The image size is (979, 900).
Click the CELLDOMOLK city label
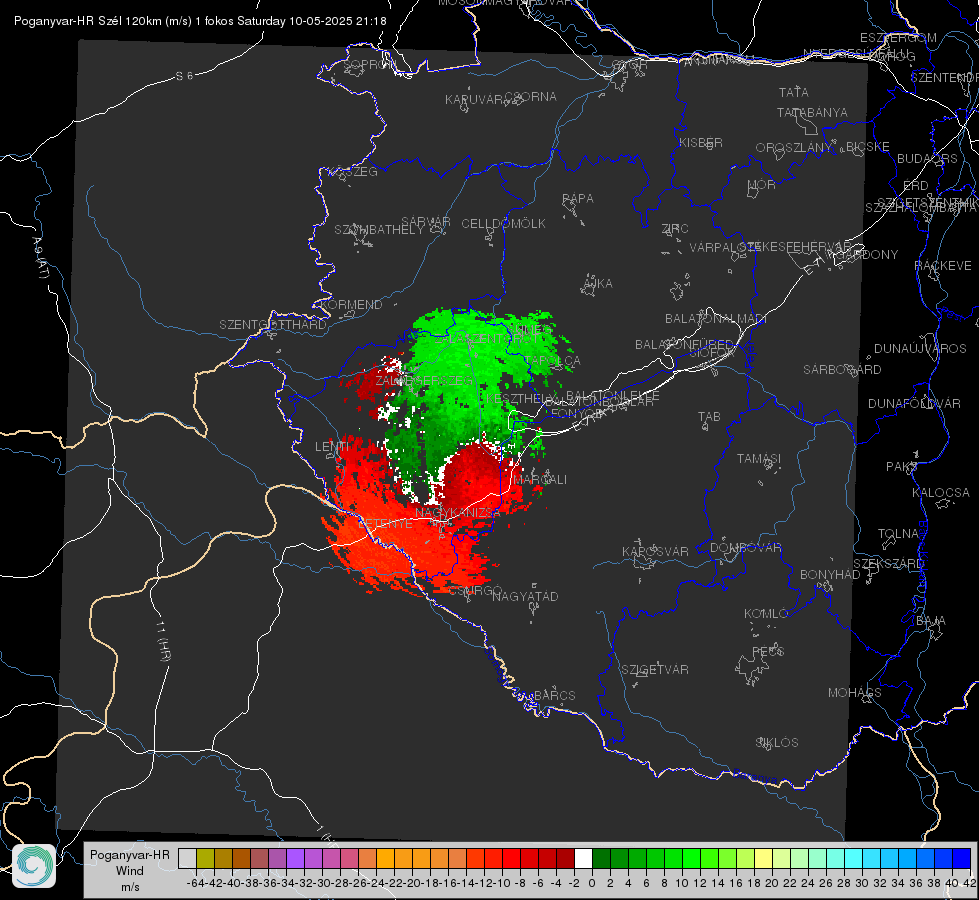(503, 224)
